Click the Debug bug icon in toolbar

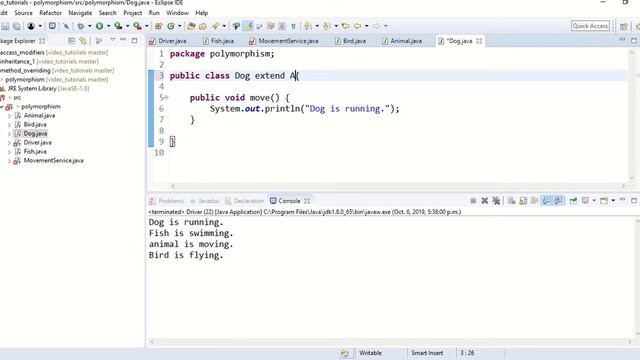pos(81,26)
